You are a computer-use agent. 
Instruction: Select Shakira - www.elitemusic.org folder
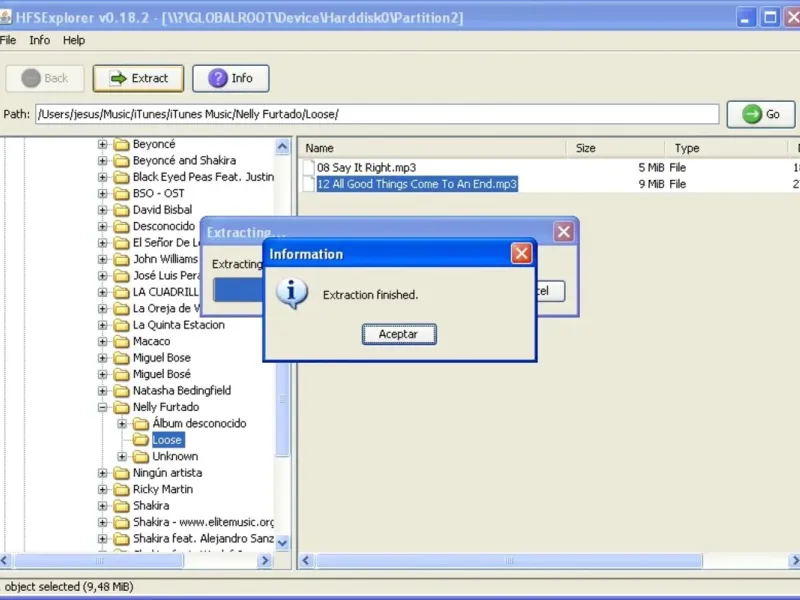click(203, 522)
